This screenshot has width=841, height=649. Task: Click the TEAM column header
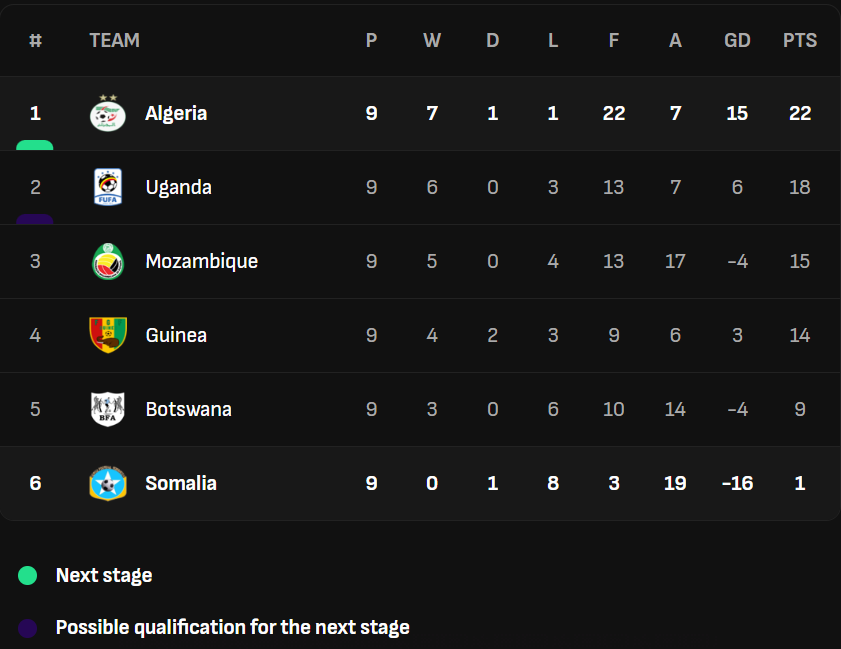(114, 41)
